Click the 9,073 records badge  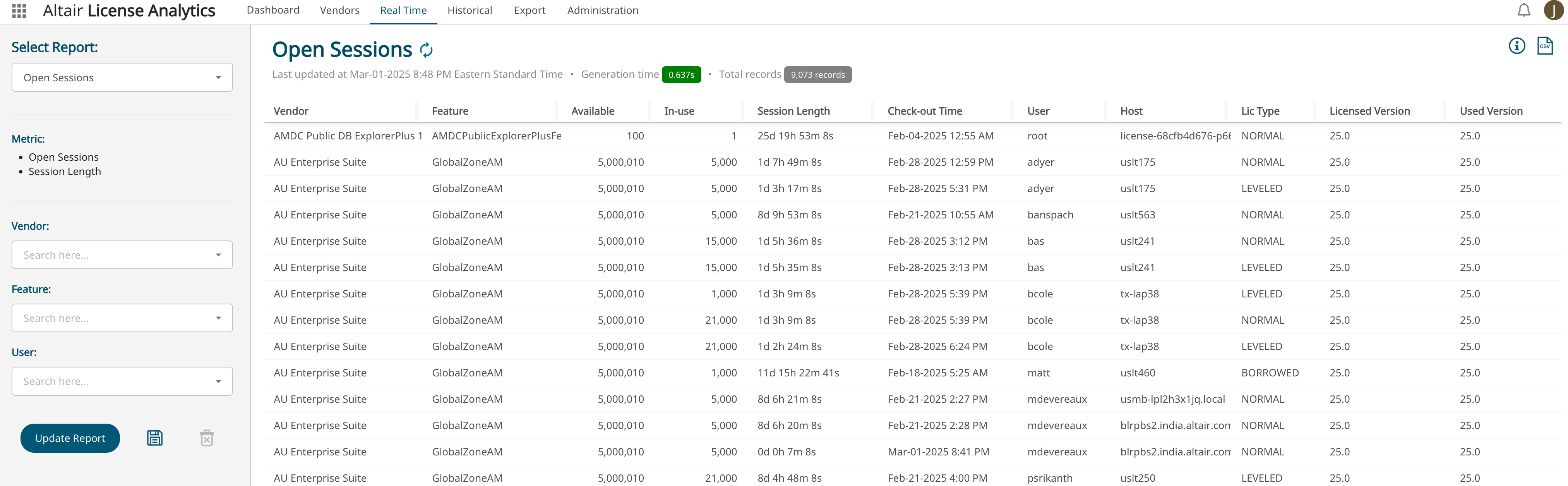point(817,74)
